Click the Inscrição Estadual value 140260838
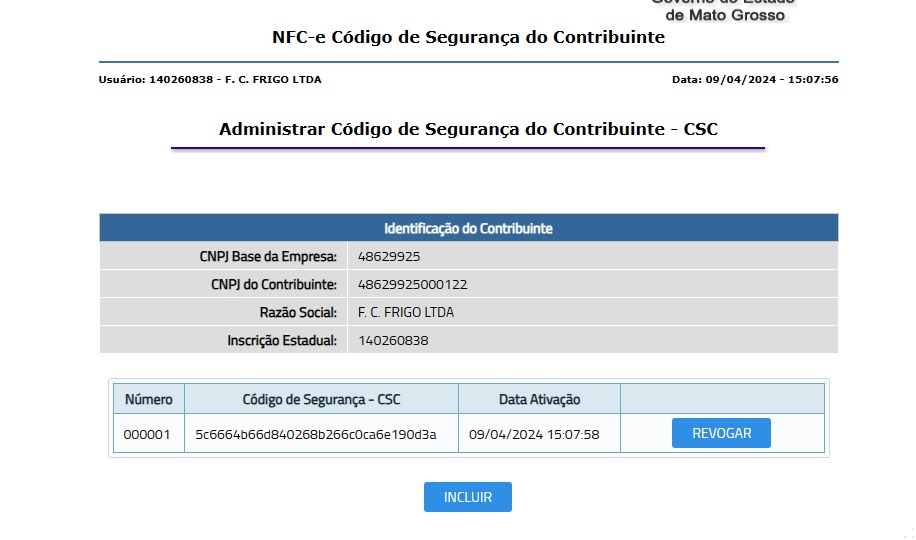Viewport: 916px width, 540px height. [393, 340]
